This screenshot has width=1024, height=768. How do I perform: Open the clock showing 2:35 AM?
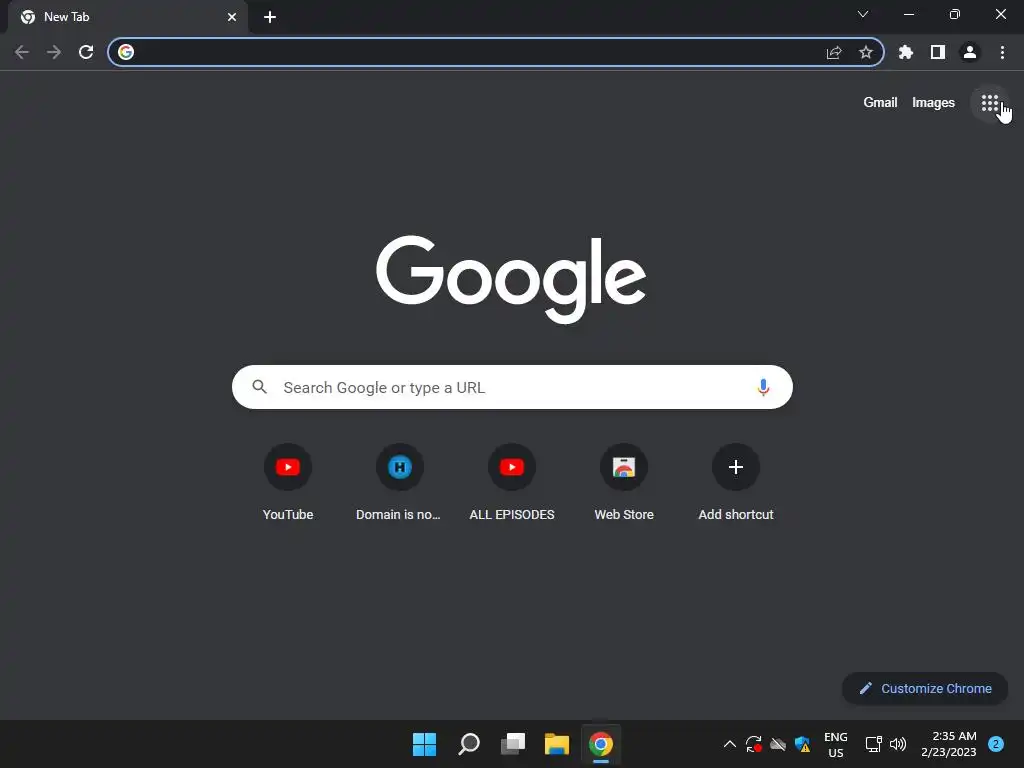point(948,744)
